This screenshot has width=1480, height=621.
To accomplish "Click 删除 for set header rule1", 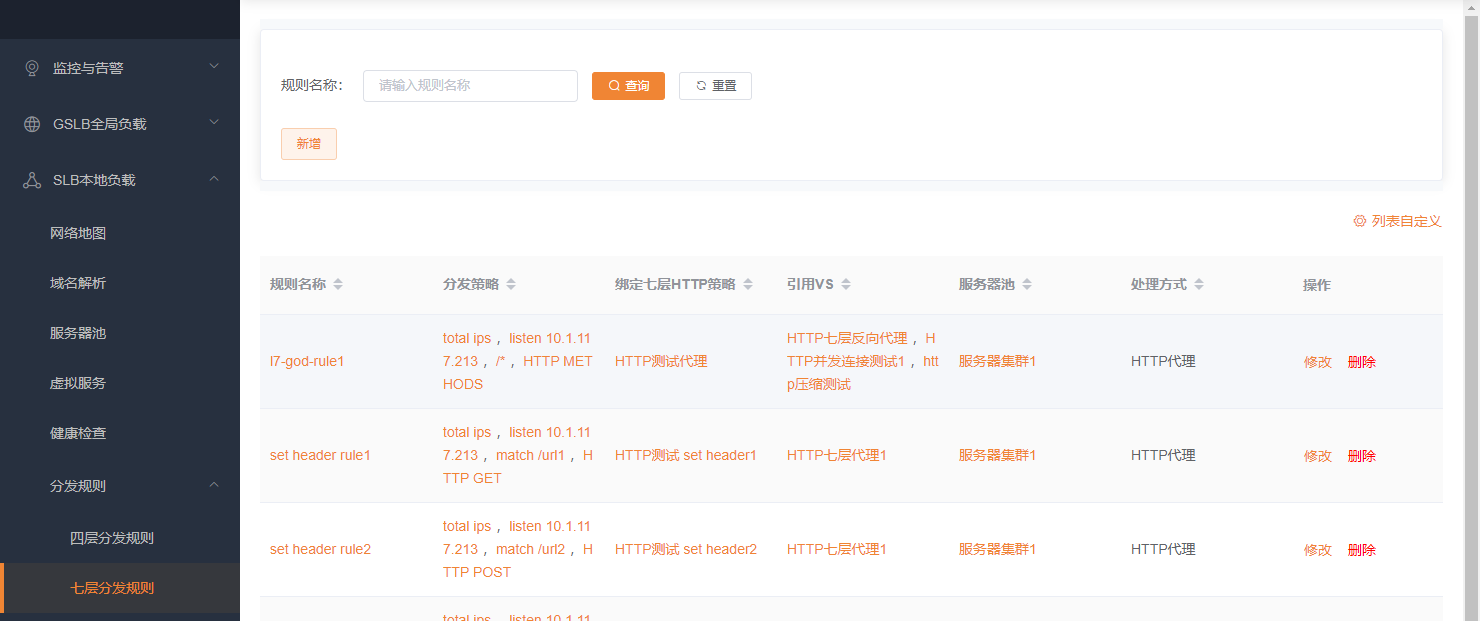I will [x=1362, y=456].
